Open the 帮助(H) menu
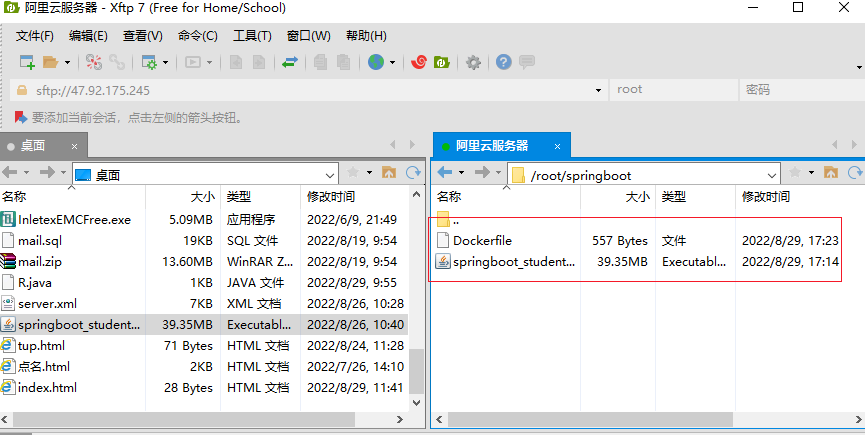 coord(366,36)
